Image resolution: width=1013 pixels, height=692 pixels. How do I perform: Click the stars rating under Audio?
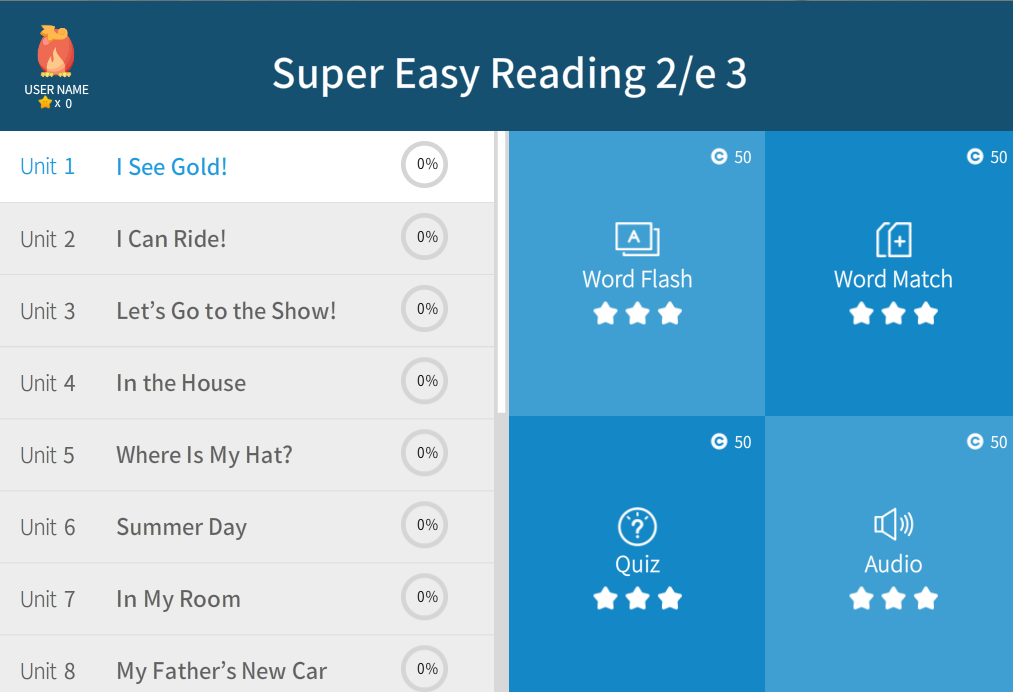coord(893,599)
